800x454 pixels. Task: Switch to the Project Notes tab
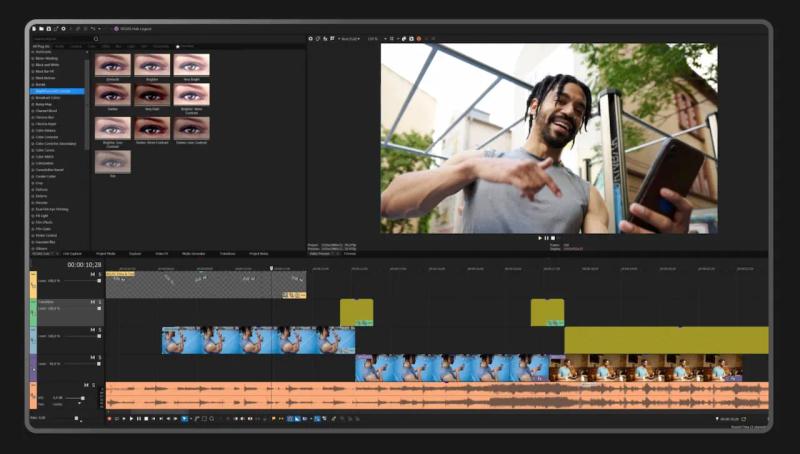click(x=259, y=254)
